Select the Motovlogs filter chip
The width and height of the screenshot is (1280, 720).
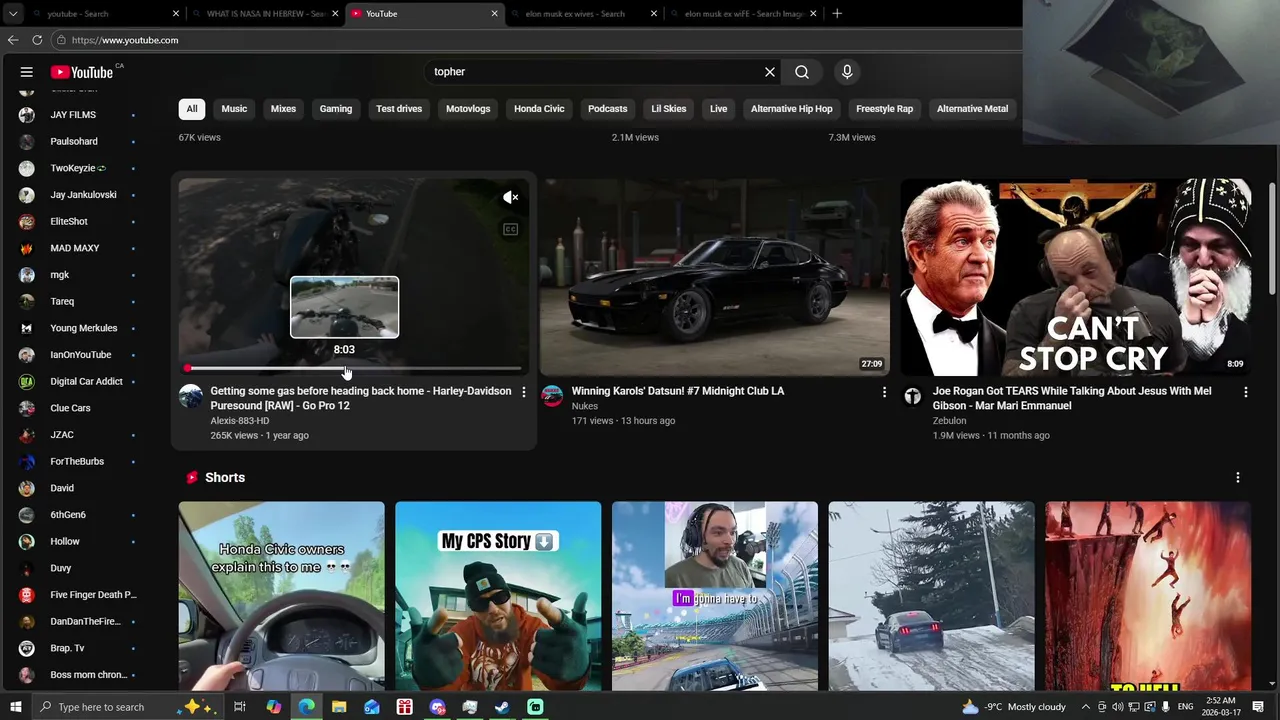point(468,109)
